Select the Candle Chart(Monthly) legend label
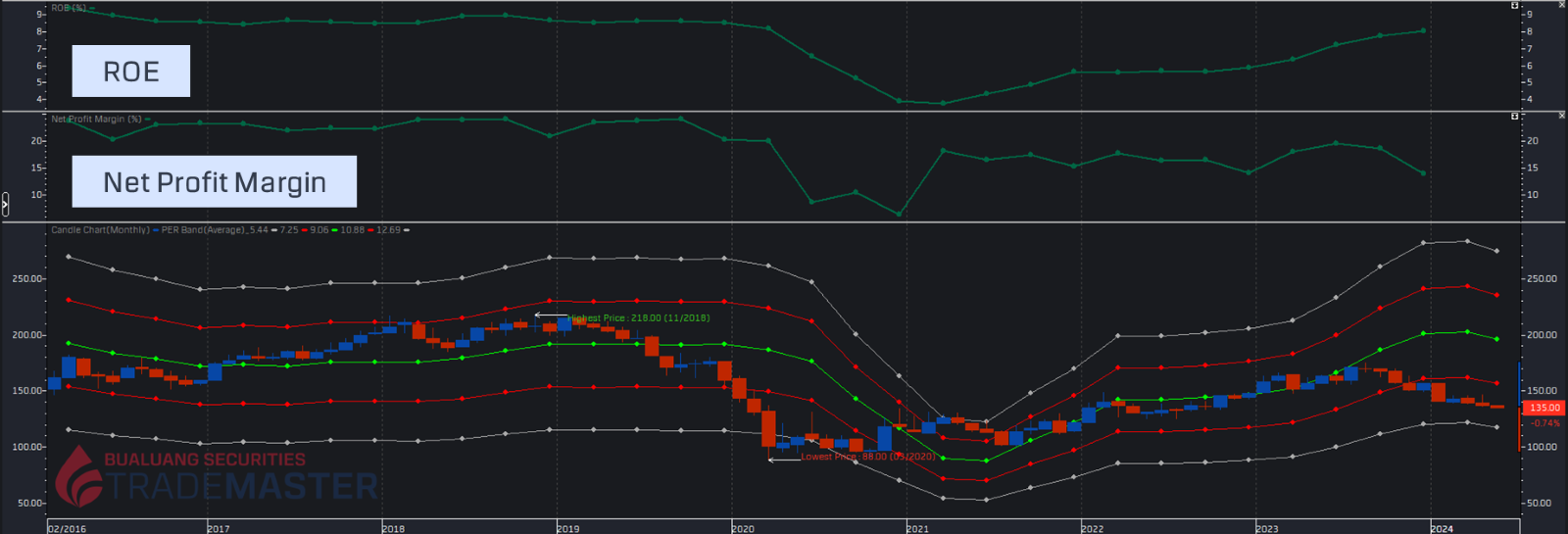The image size is (1568, 534). click(100, 230)
